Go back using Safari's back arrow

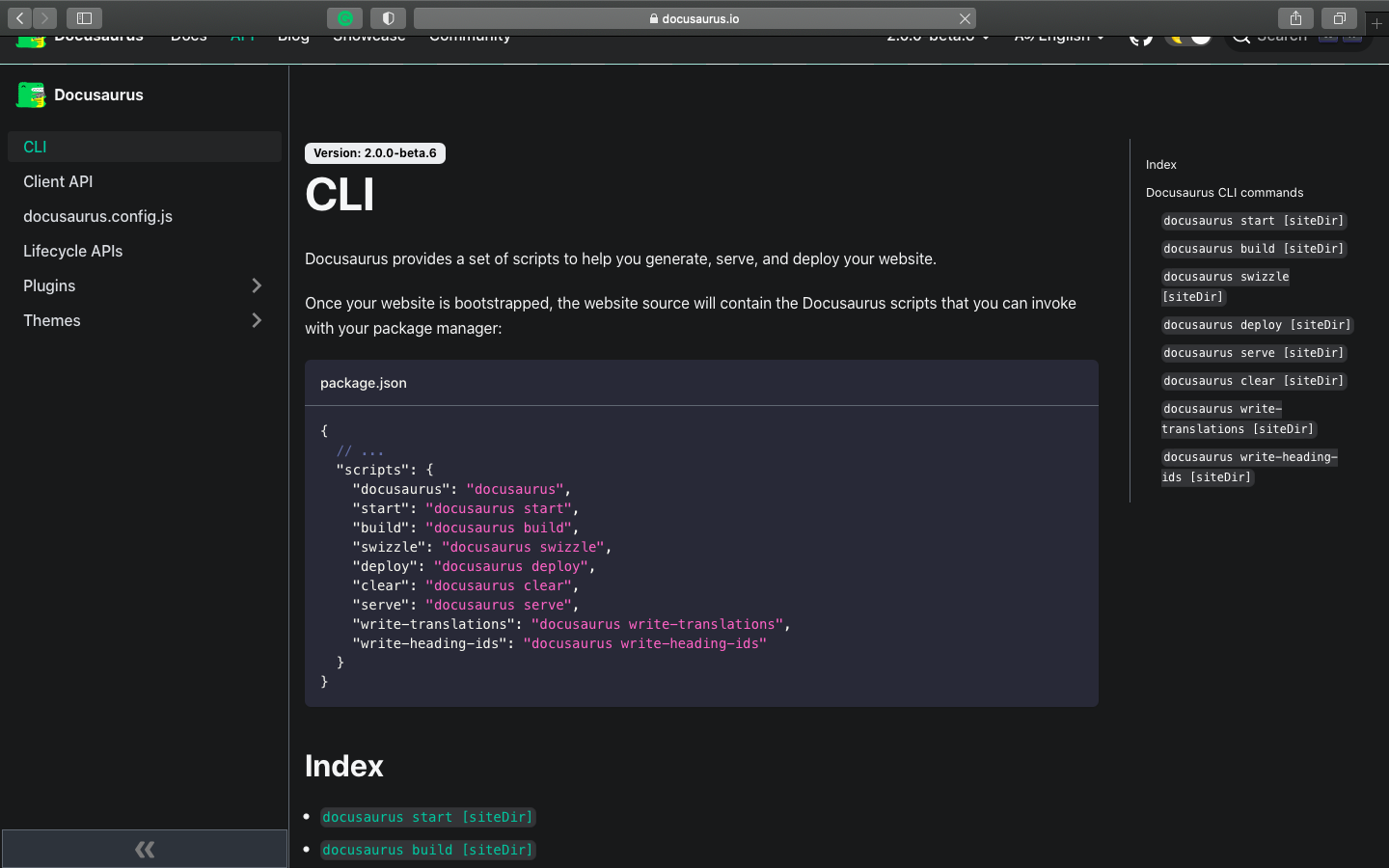click(x=20, y=18)
